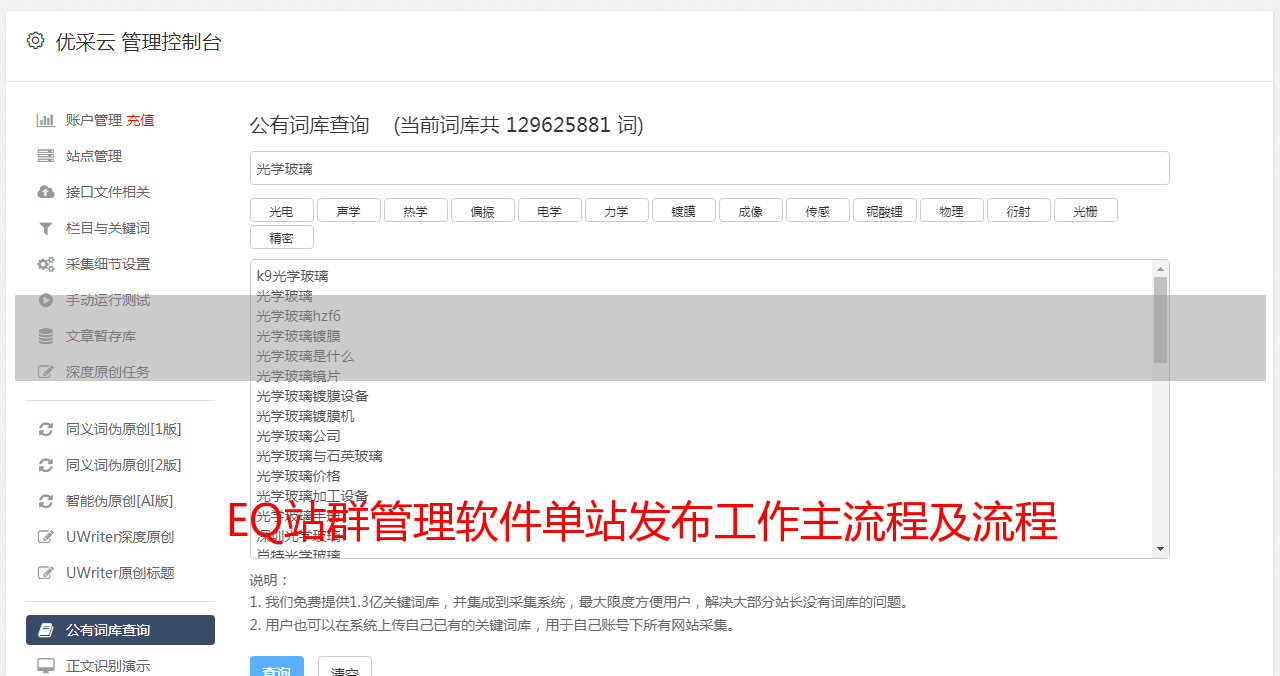Click the '说明：' note label
Screen dimensions: 1280x676
269,580
